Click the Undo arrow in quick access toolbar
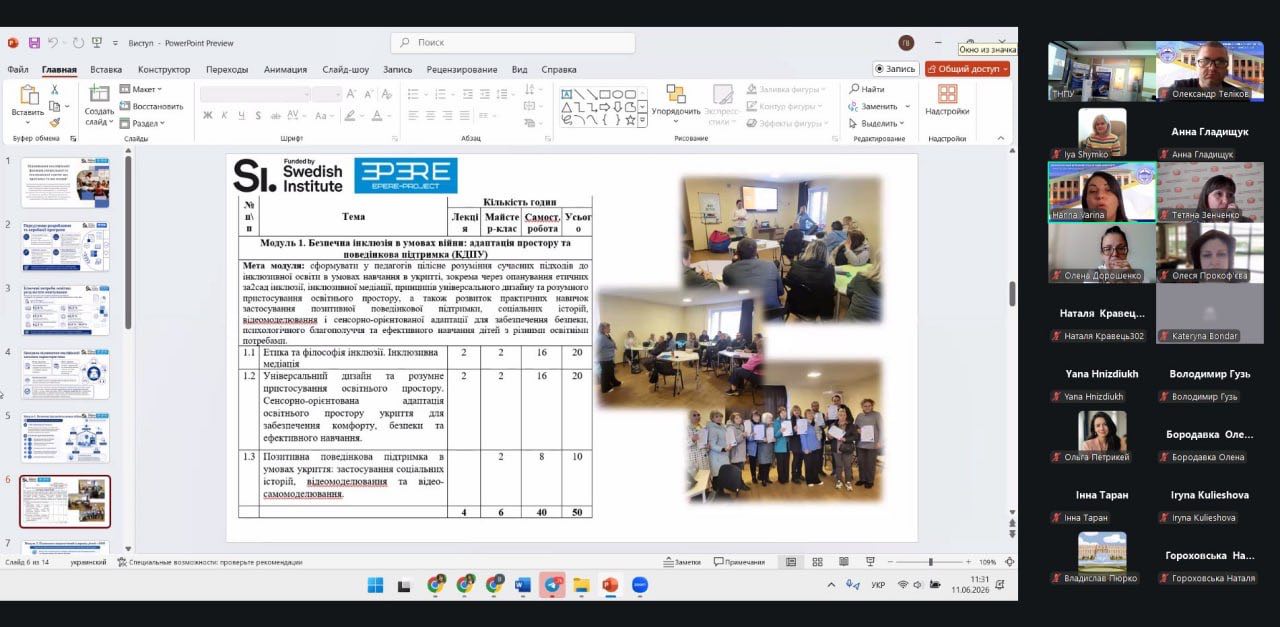1280x627 pixels. point(52,43)
